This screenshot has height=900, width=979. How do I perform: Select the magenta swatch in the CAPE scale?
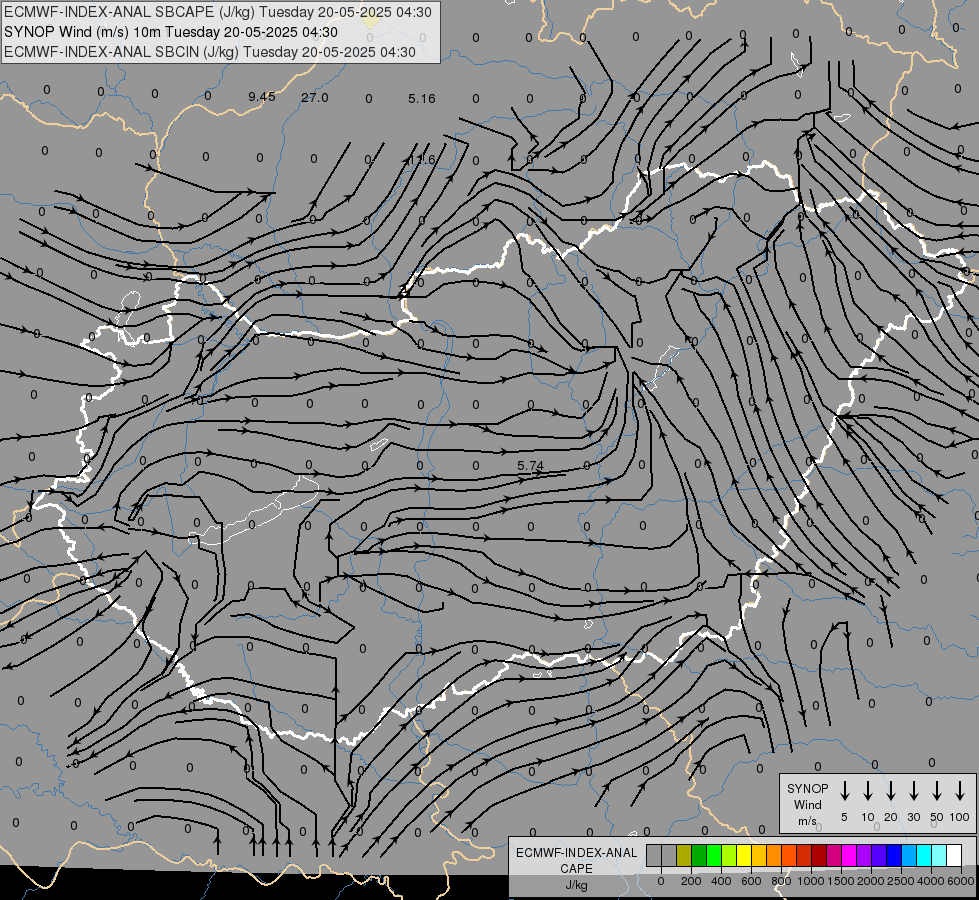pos(850,855)
